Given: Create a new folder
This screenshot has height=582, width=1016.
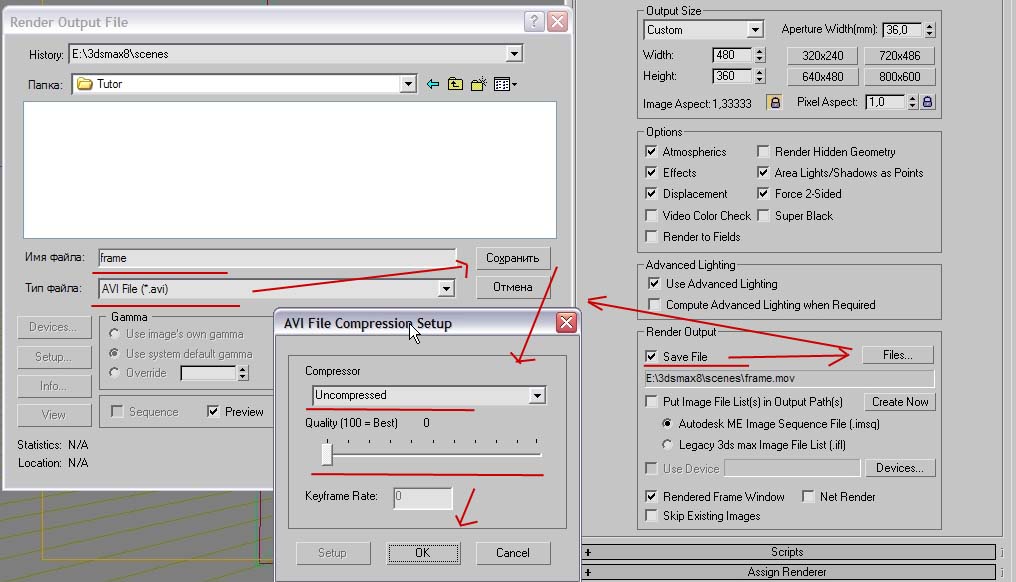Looking at the screenshot, I should (479, 85).
